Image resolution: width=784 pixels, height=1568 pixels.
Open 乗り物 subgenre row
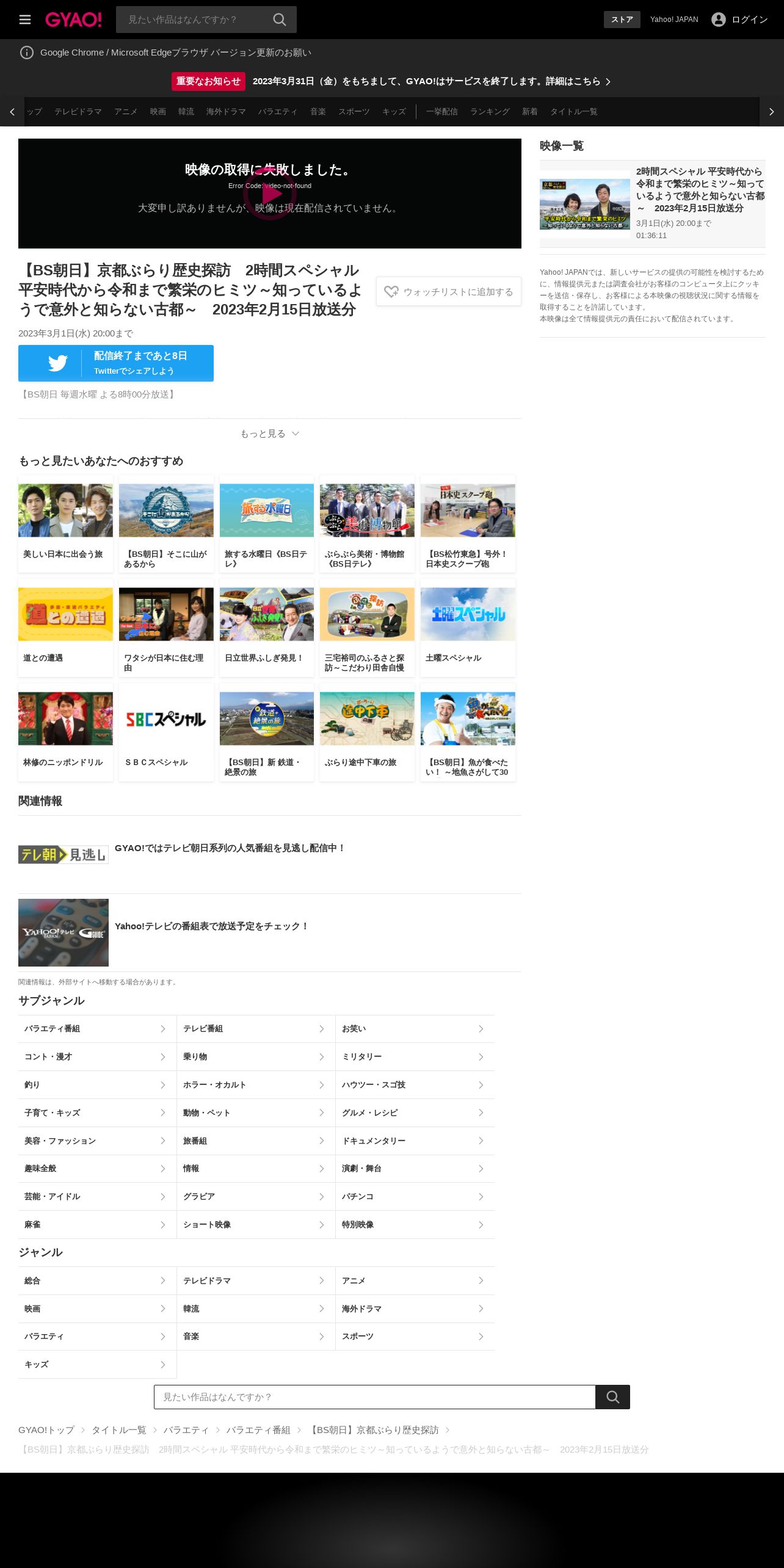pyautogui.click(x=256, y=1057)
